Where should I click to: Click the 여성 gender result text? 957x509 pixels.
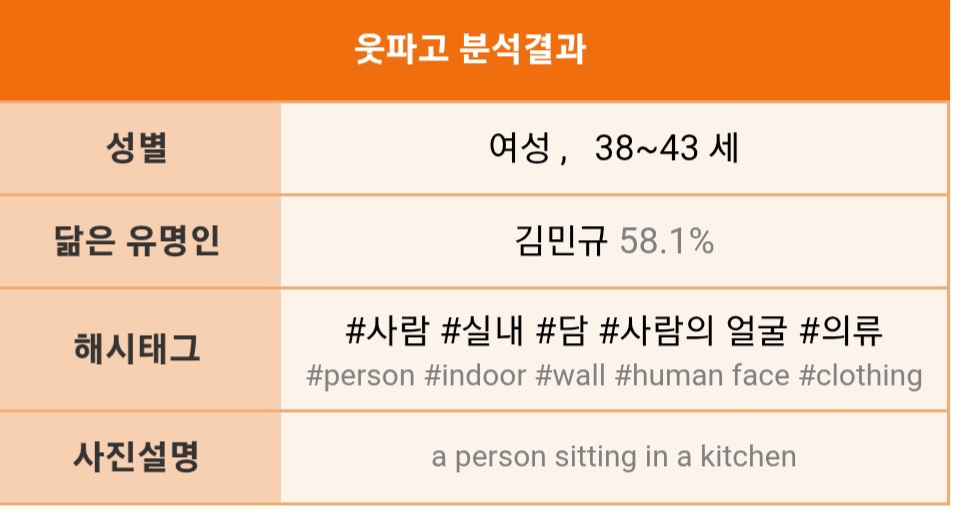[x=519, y=149]
